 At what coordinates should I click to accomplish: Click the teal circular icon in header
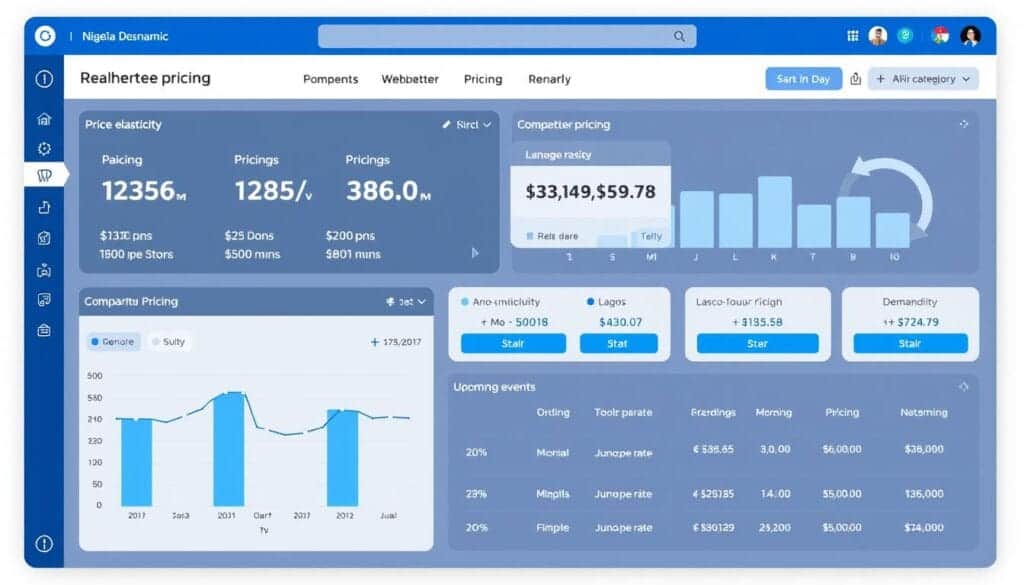click(905, 35)
